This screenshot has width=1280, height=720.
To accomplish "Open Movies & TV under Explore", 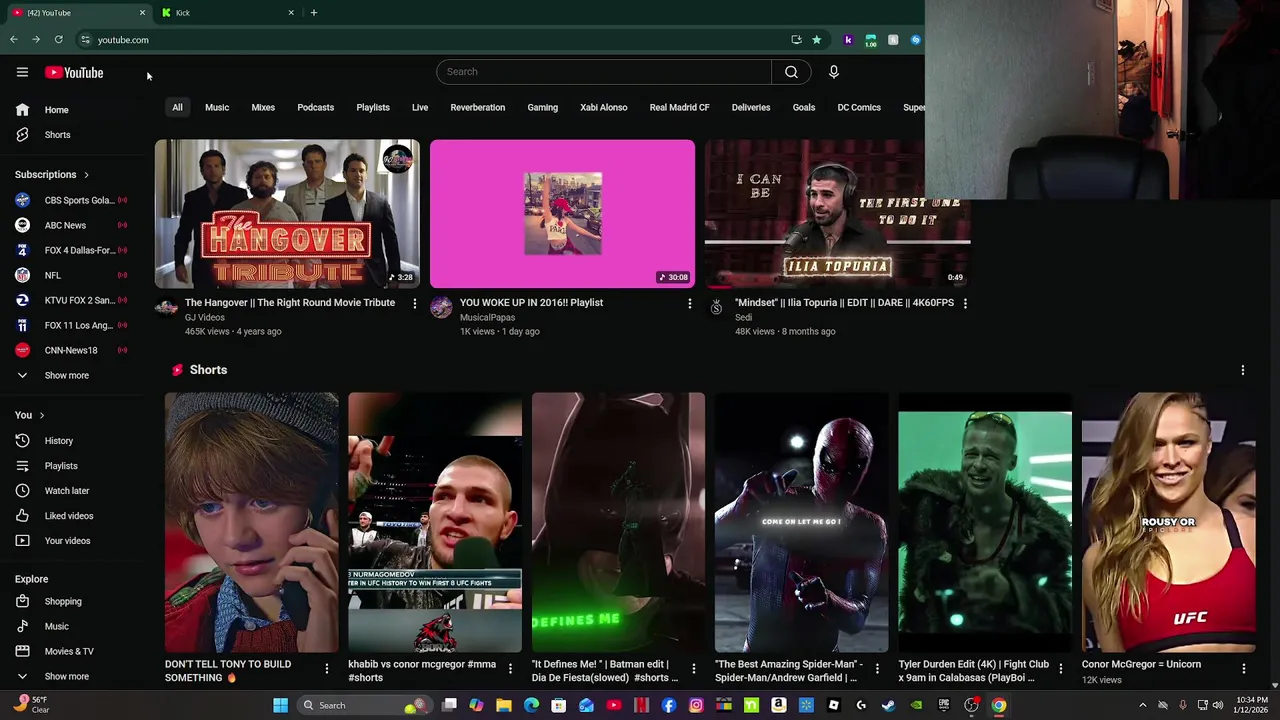I will point(71,651).
